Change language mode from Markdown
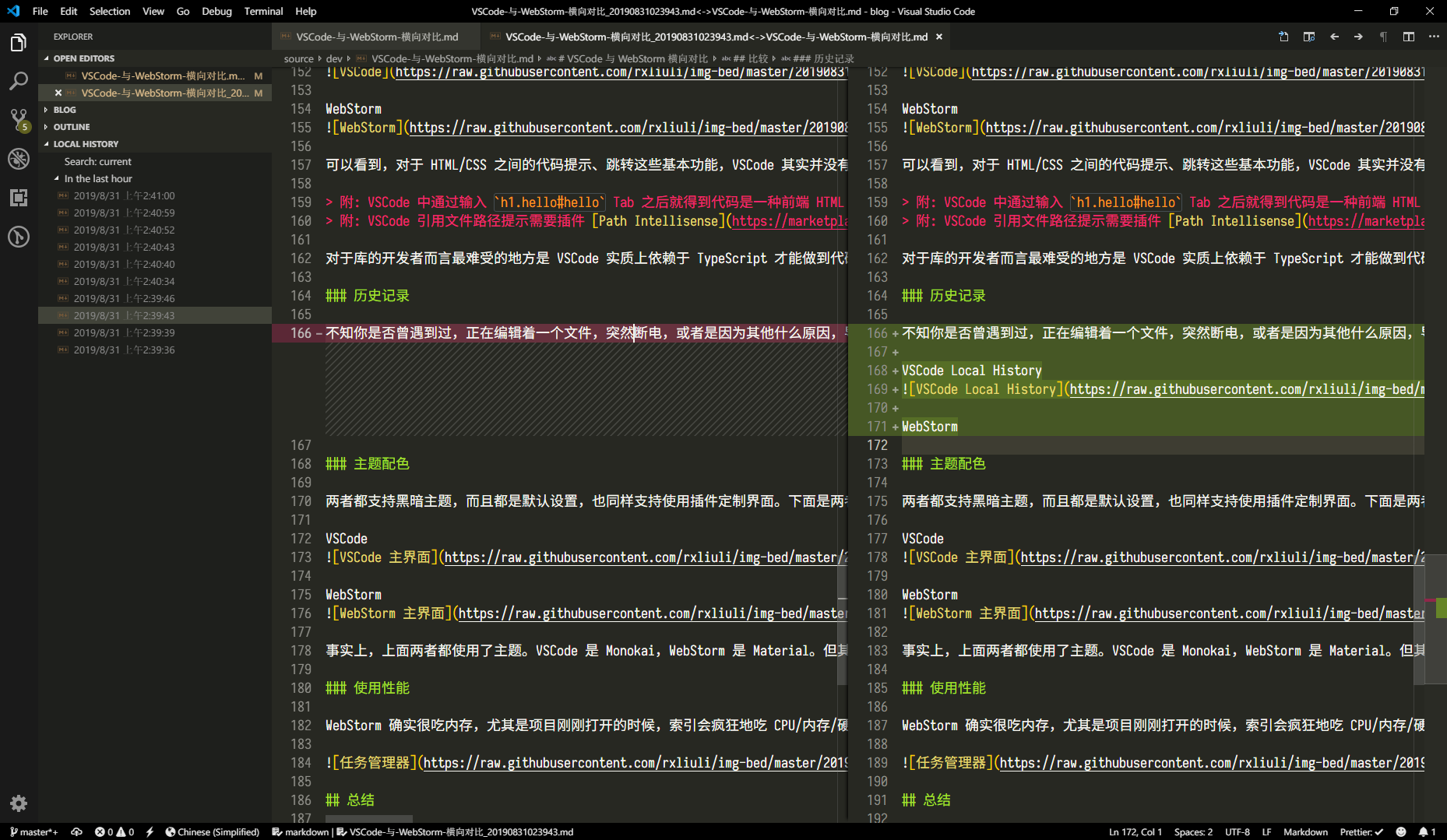1447x840 pixels. [1305, 831]
